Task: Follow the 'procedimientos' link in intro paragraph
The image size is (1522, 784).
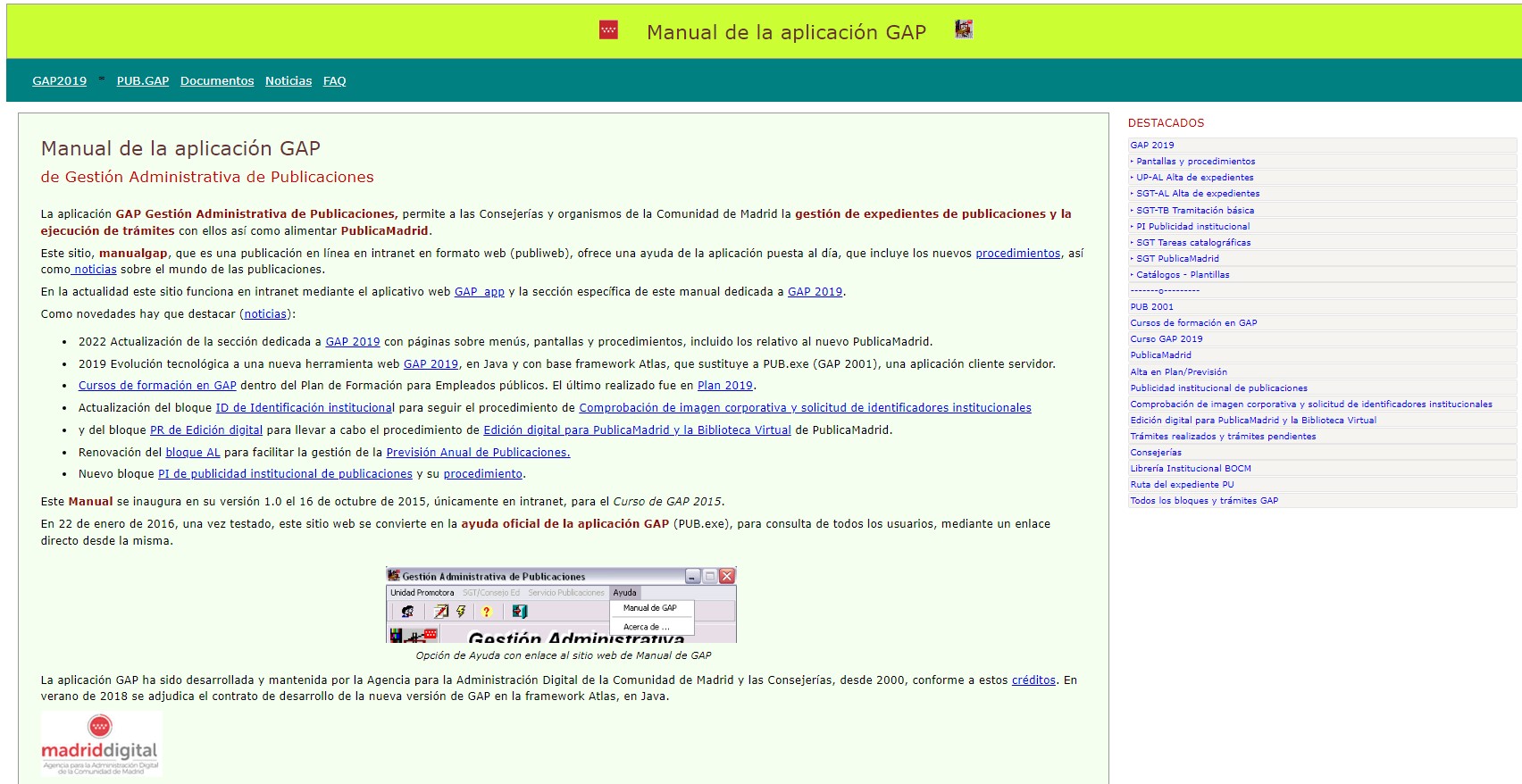Action: pos(1018,254)
